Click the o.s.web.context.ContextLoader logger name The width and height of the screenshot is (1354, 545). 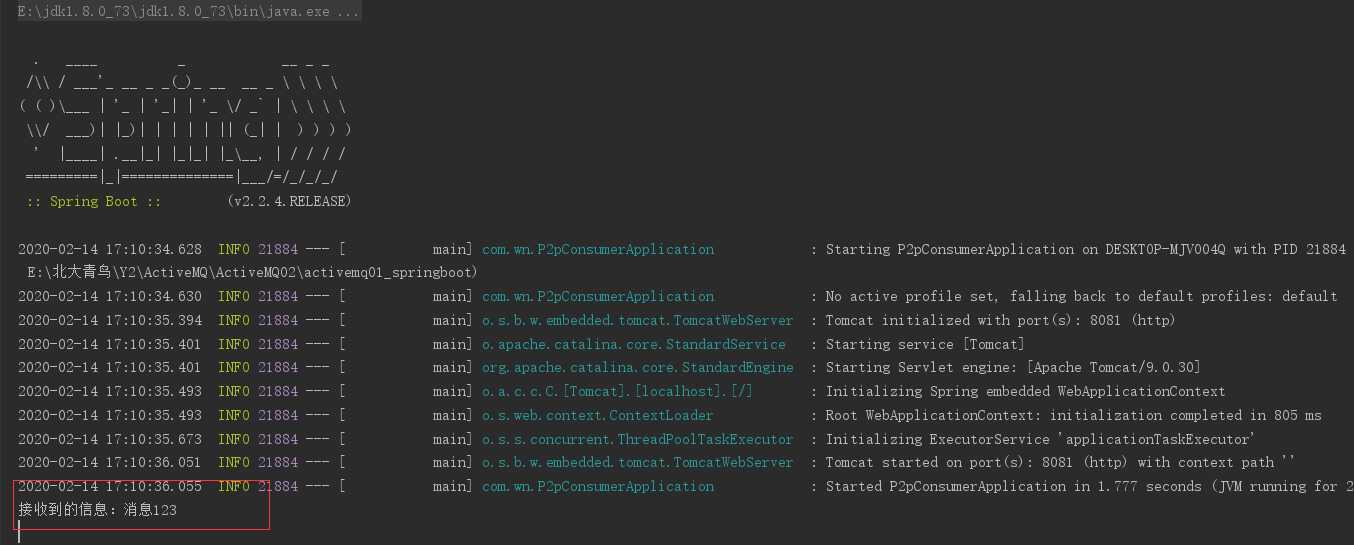(x=598, y=415)
